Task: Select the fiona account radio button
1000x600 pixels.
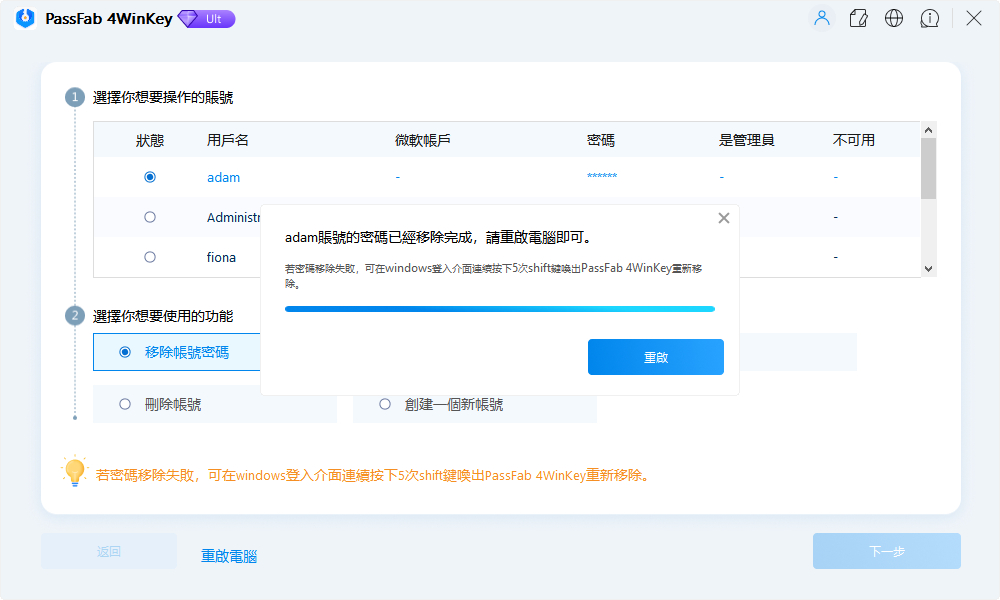Action: pyautogui.click(x=150, y=257)
